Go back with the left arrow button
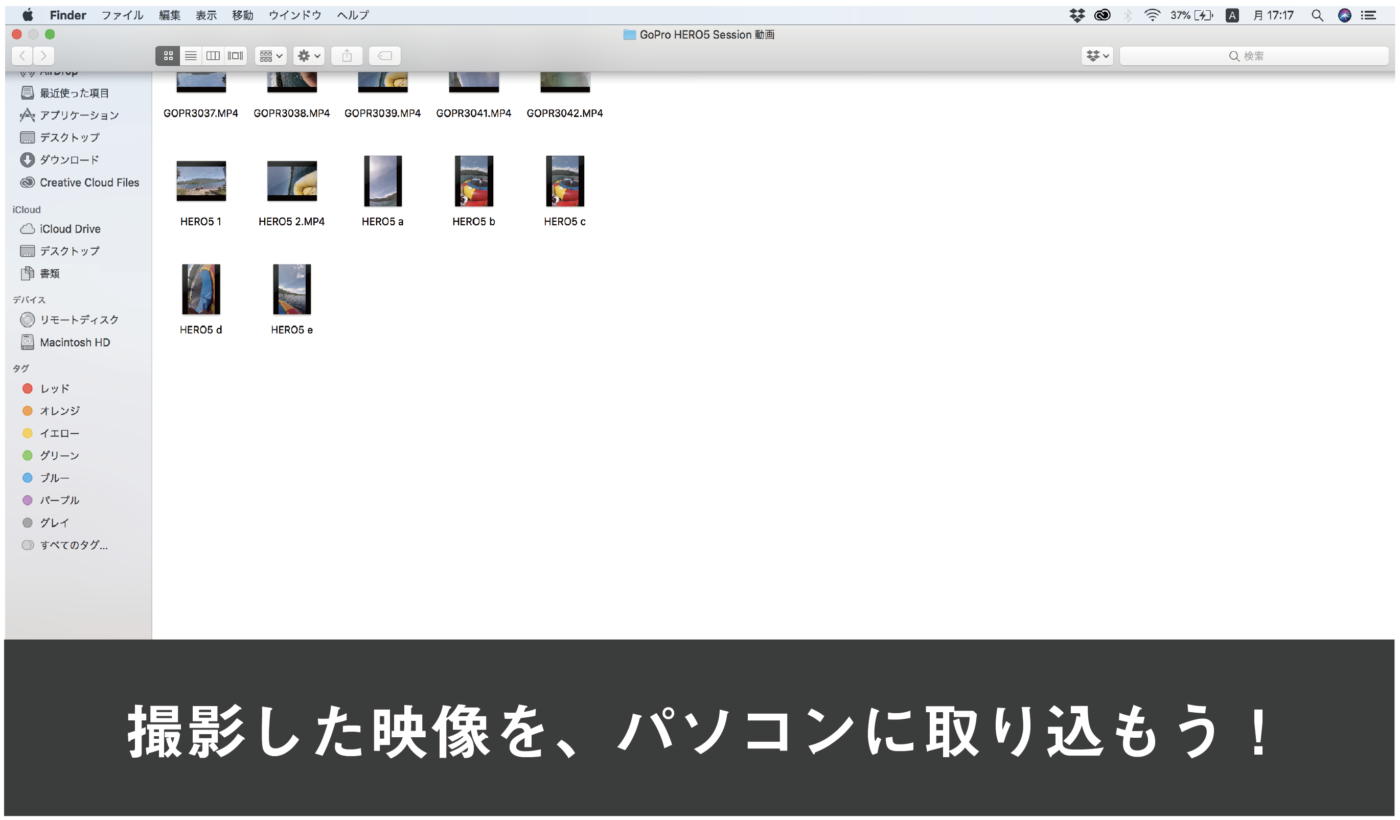Viewport: 1400px width, 820px height. (22, 56)
